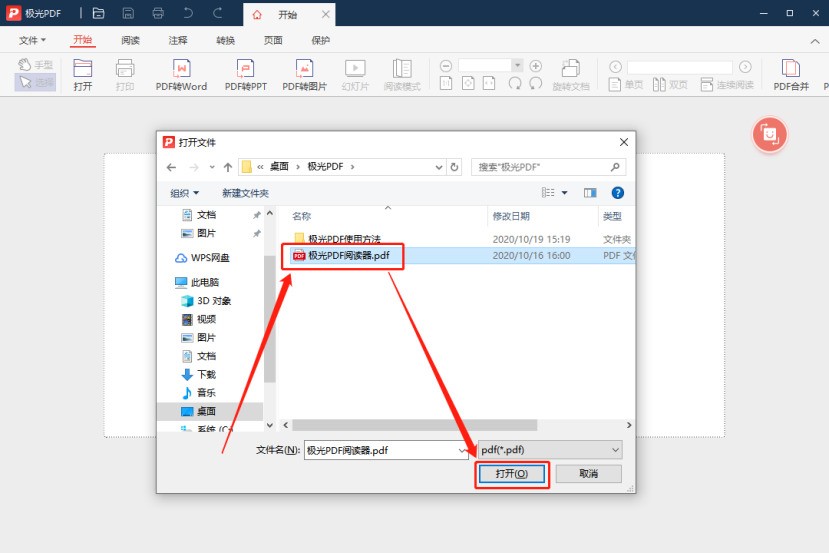Expand the address path dropdown

point(439,167)
